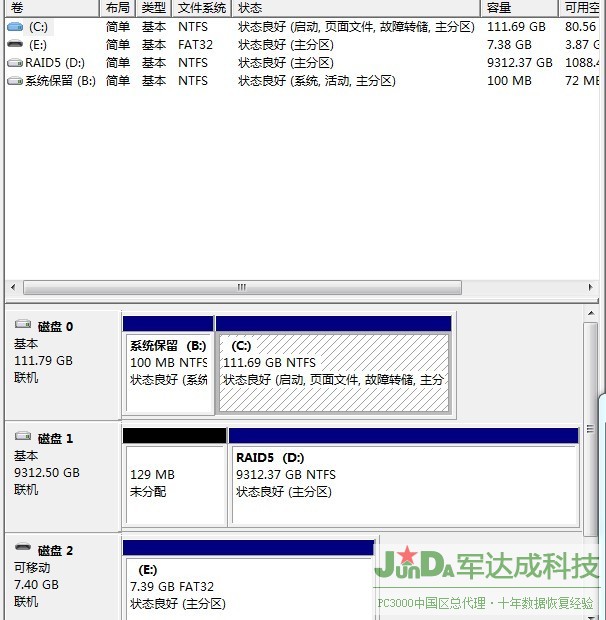The height and width of the screenshot is (620, 606).
Task: Sort by the 容量 column header
Action: (519, 8)
